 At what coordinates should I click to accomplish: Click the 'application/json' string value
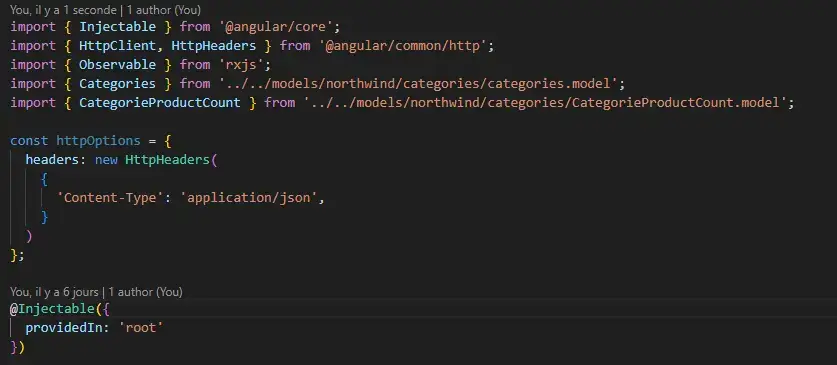(x=249, y=198)
